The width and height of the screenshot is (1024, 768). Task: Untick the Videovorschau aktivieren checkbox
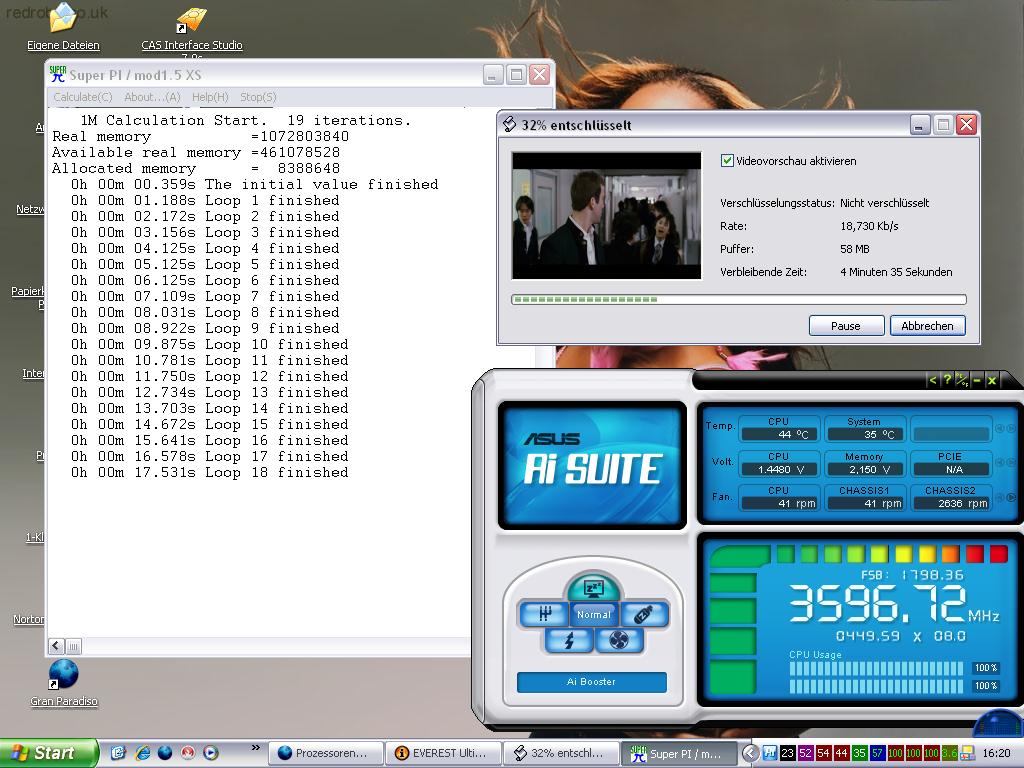(727, 161)
